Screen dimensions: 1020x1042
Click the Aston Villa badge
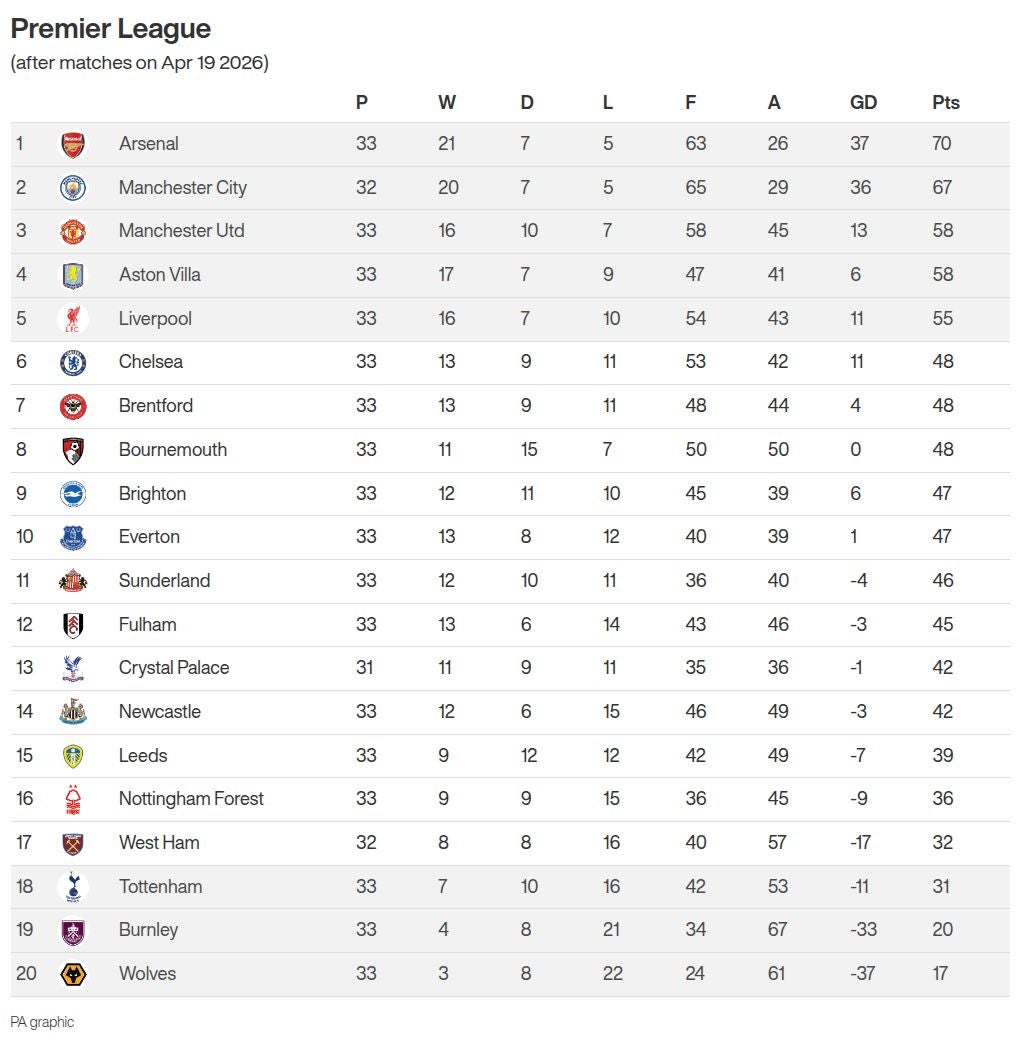73,275
